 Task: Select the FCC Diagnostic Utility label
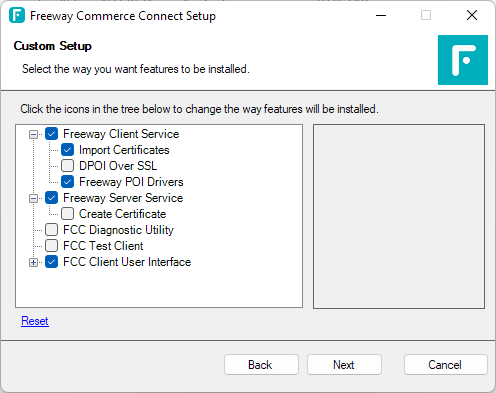118,230
